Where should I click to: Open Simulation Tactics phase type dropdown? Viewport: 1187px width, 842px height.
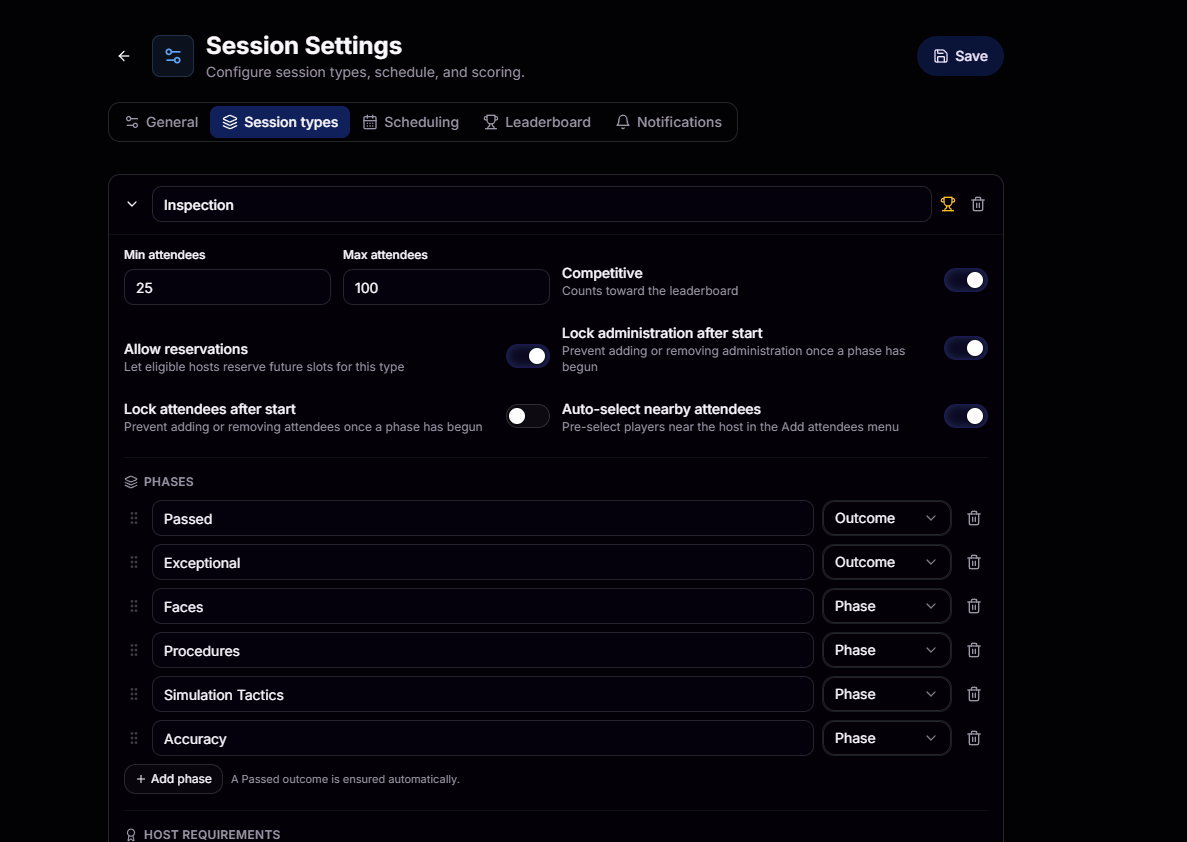[x=886, y=694]
